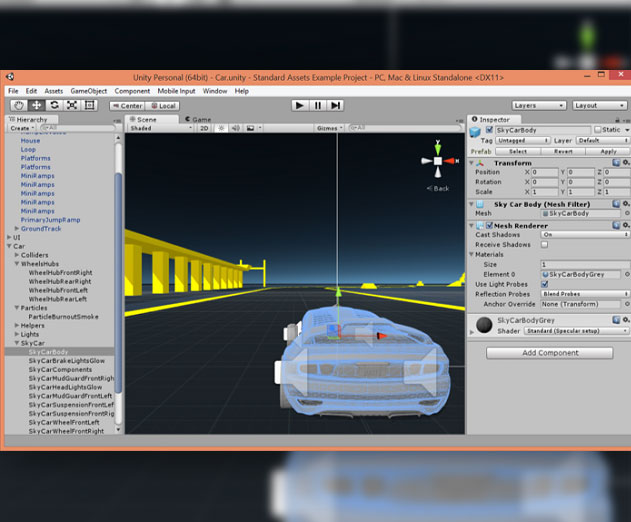Click the SkyCarBodyGrey material preview sphere
The image size is (631, 522).
click(484, 325)
